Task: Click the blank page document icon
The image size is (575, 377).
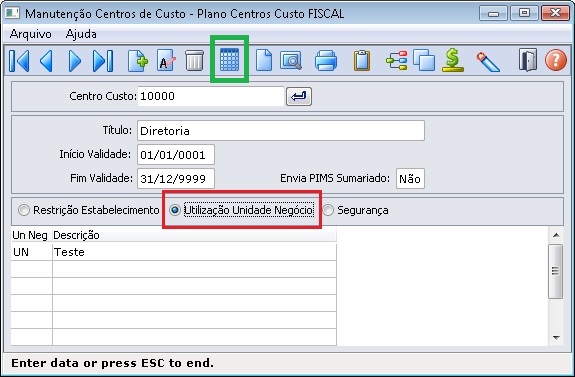Action: coord(264,61)
